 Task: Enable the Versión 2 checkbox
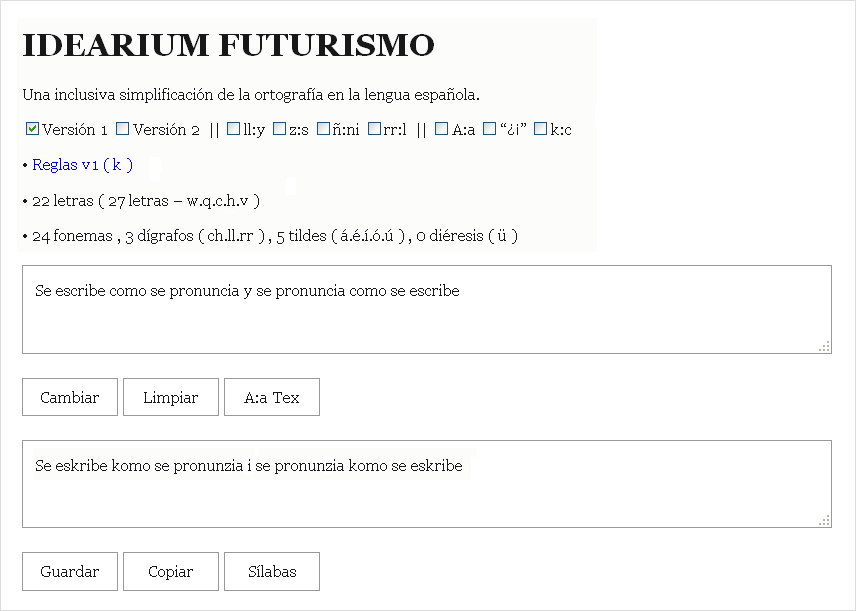pos(123,129)
